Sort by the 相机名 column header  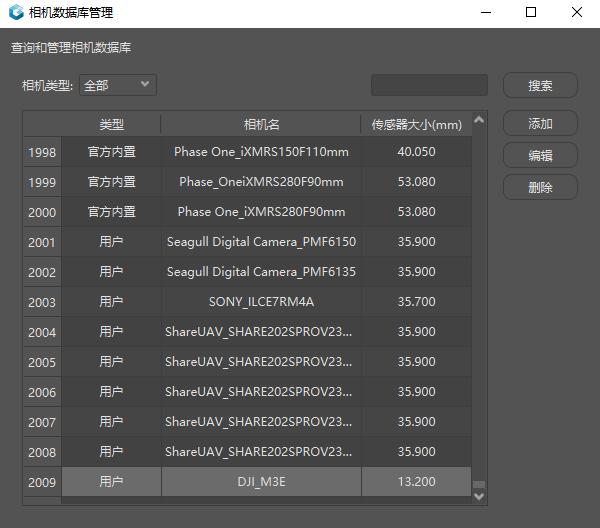click(x=261, y=124)
